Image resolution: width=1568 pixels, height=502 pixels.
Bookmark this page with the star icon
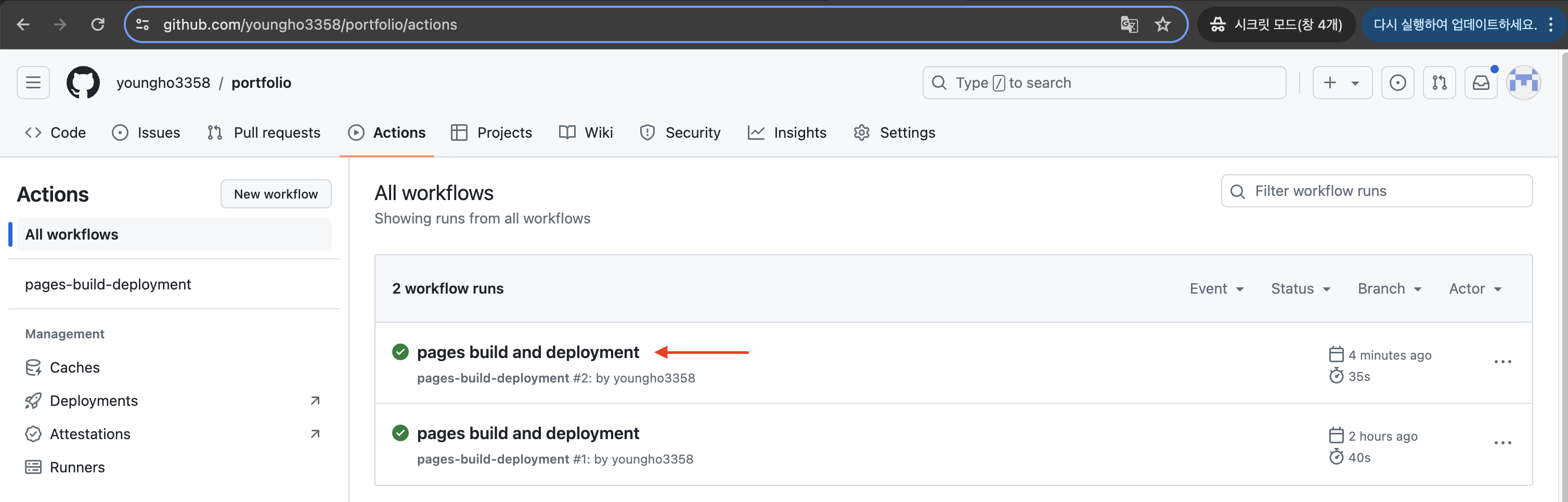tap(1163, 24)
